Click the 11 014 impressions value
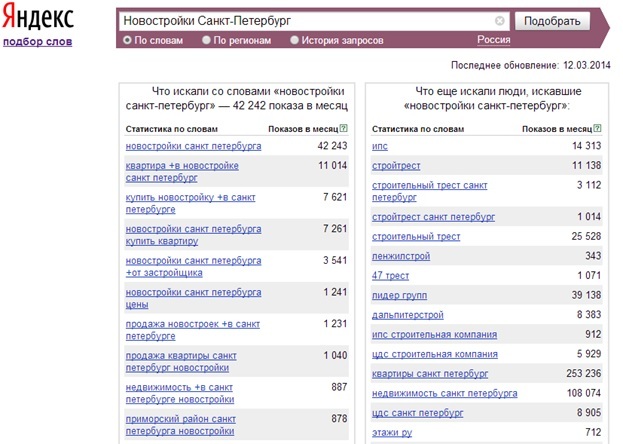The image size is (623, 444). click(333, 165)
